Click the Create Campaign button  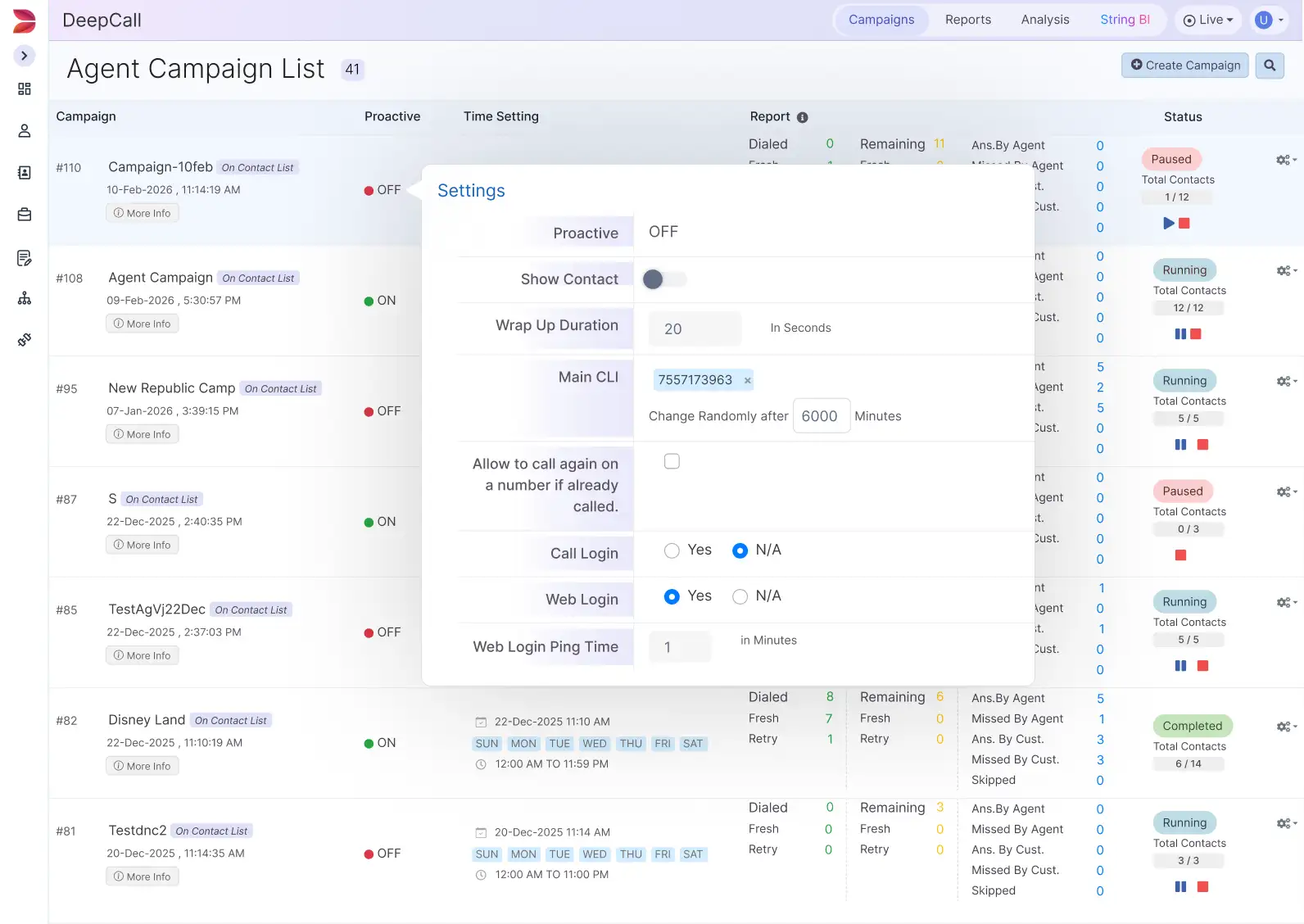pyautogui.click(x=1185, y=66)
